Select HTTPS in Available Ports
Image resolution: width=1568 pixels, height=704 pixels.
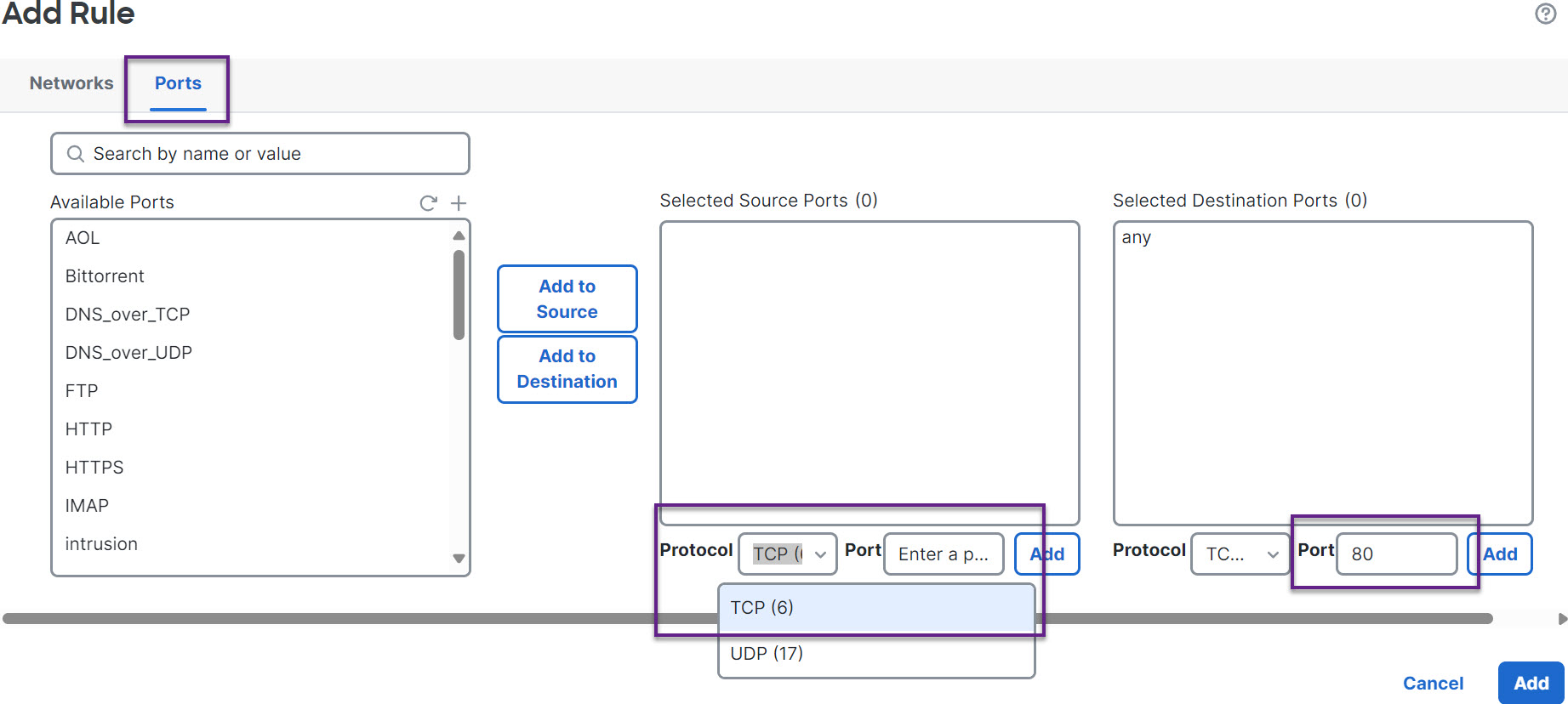coord(94,468)
